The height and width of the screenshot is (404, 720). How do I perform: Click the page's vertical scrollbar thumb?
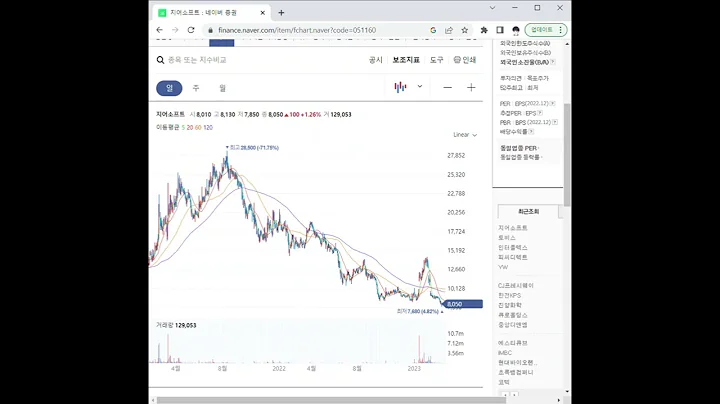(x=567, y=155)
